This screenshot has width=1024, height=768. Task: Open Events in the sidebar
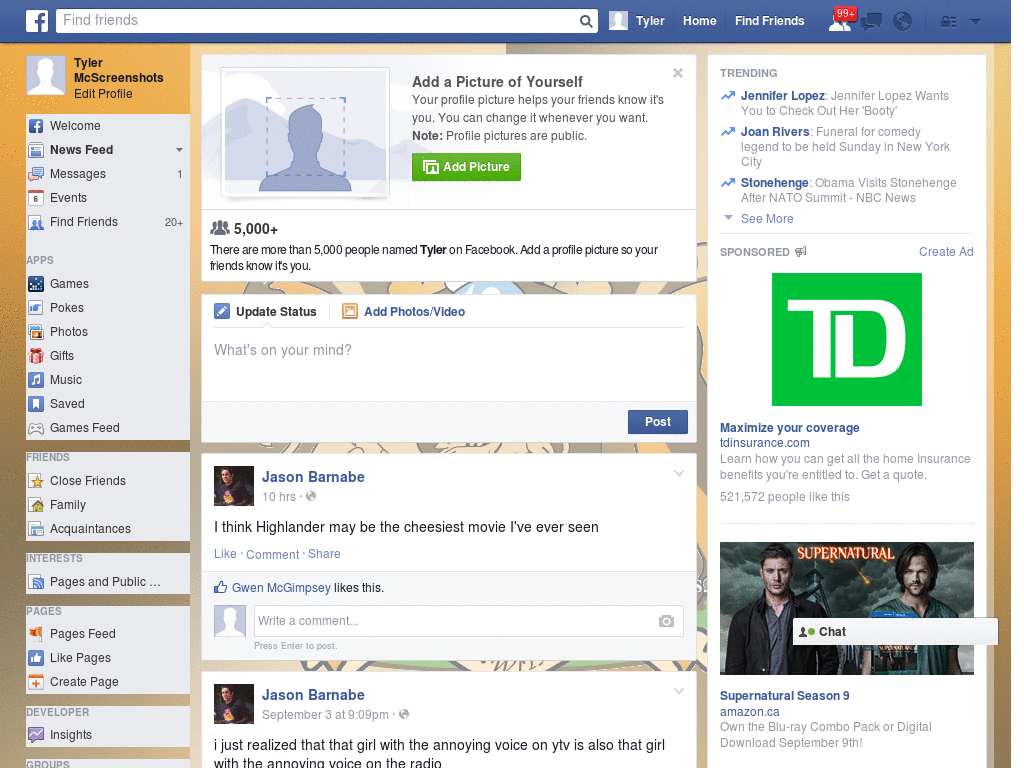[108, 198]
